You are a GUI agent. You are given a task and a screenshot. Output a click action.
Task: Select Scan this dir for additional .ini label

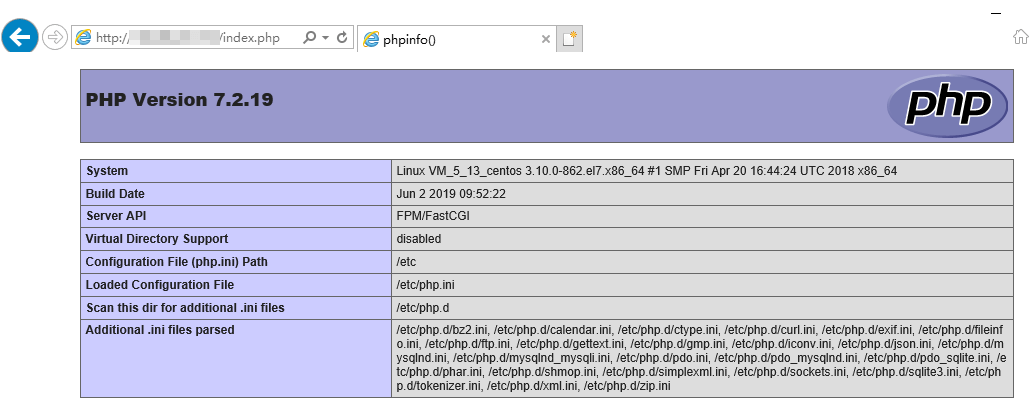[x=185, y=307]
